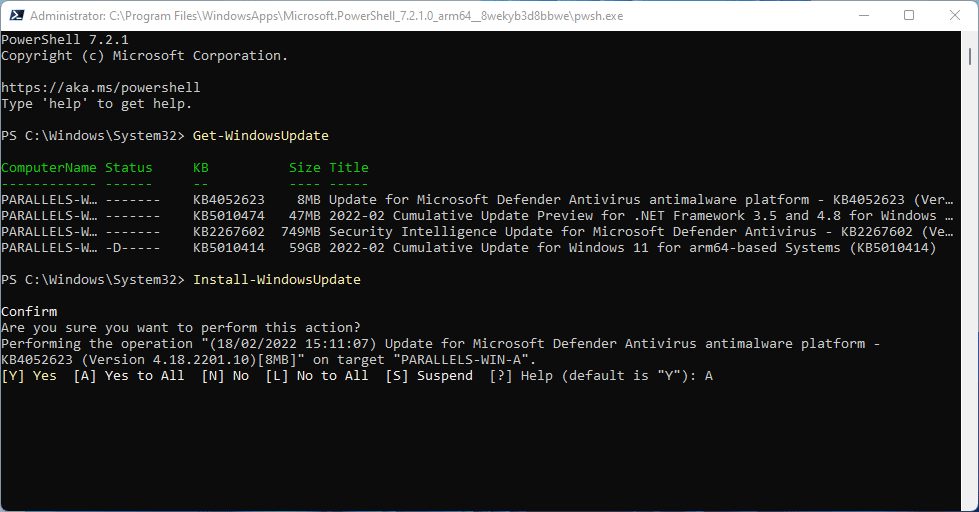This screenshot has width=979, height=512.
Task: Click the Confirm heading text
Action: pos(29,312)
